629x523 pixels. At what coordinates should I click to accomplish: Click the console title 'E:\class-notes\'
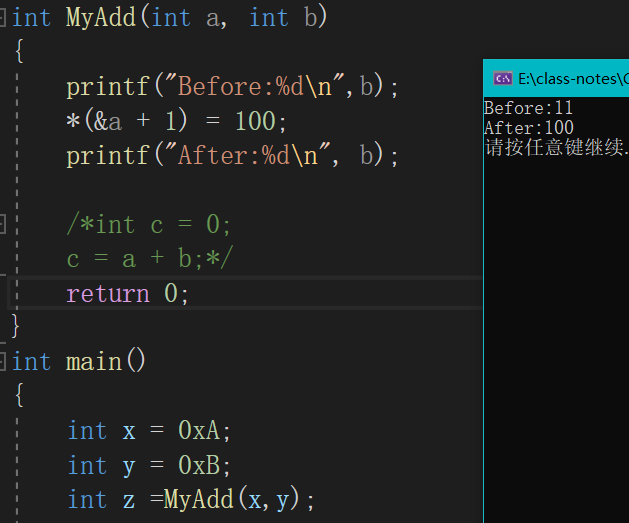[x=573, y=79]
